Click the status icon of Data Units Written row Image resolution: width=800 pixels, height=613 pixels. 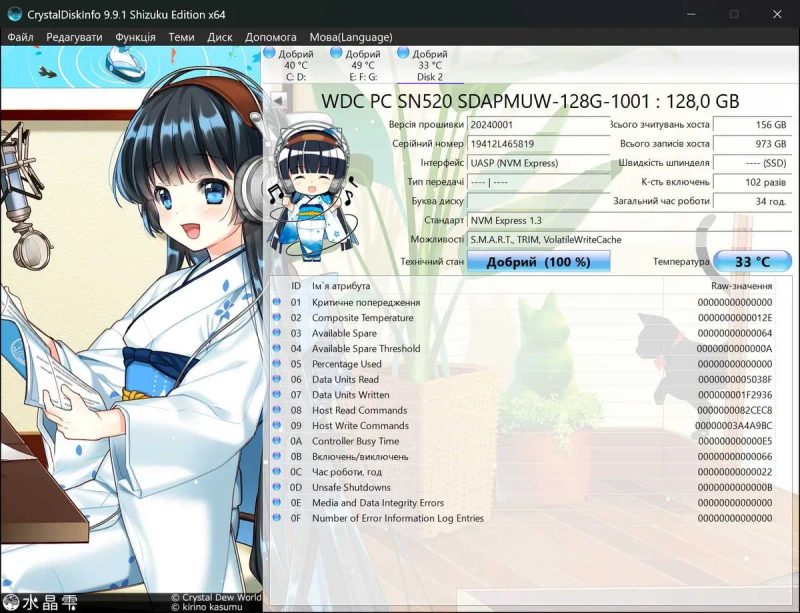[x=277, y=394]
